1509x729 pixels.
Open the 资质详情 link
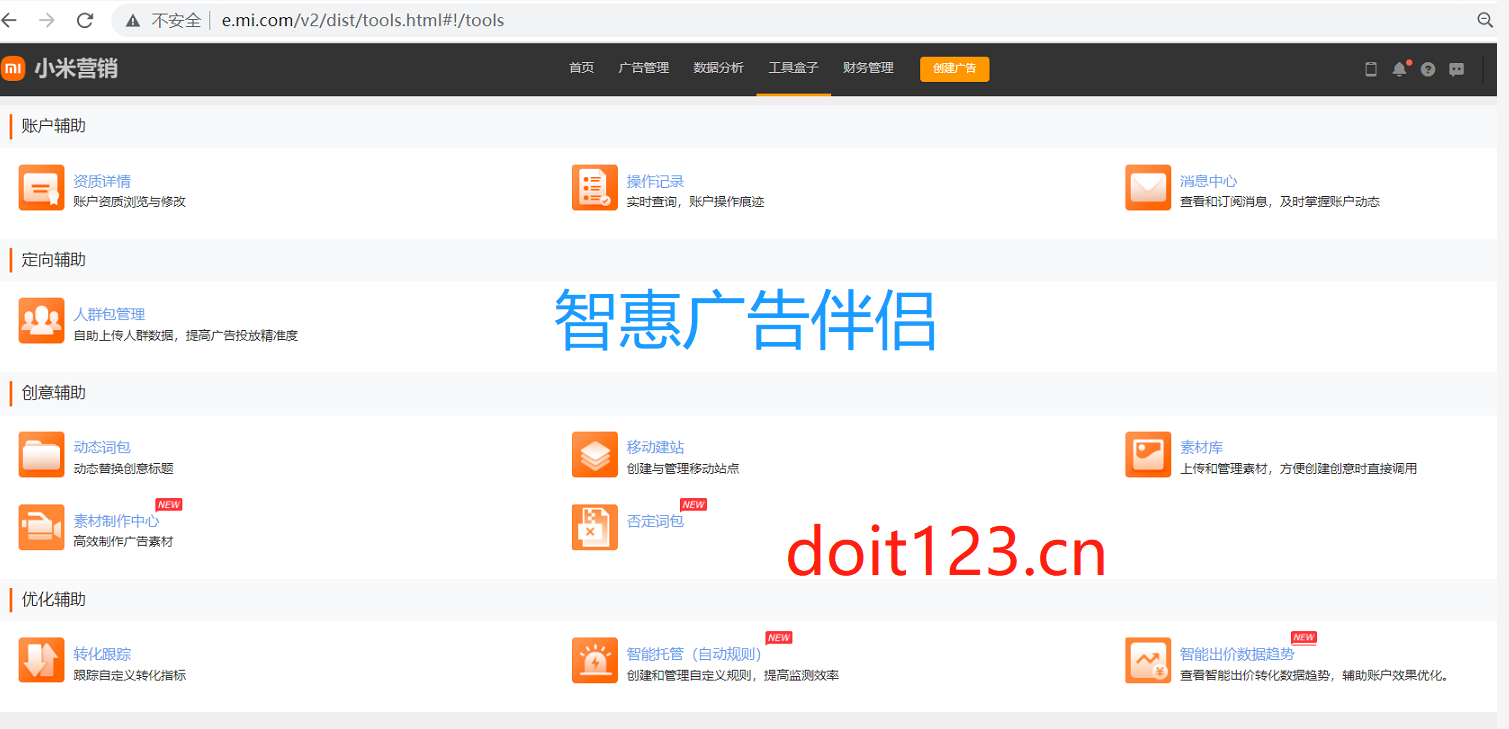tap(102, 181)
